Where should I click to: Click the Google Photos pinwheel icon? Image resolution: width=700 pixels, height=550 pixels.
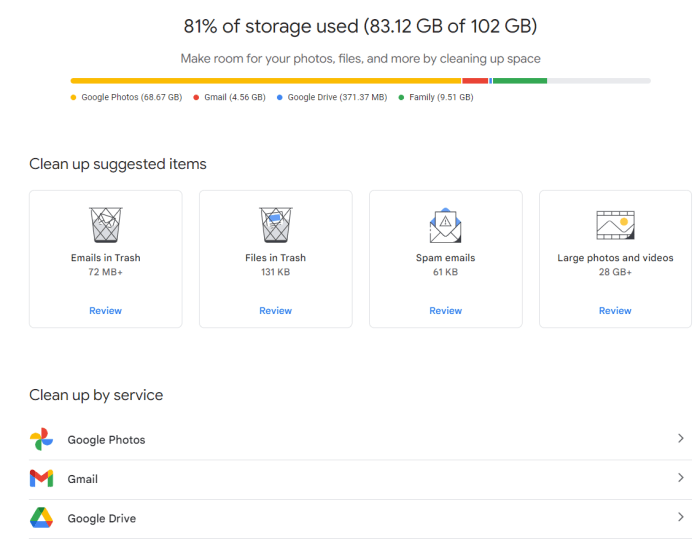click(41, 439)
